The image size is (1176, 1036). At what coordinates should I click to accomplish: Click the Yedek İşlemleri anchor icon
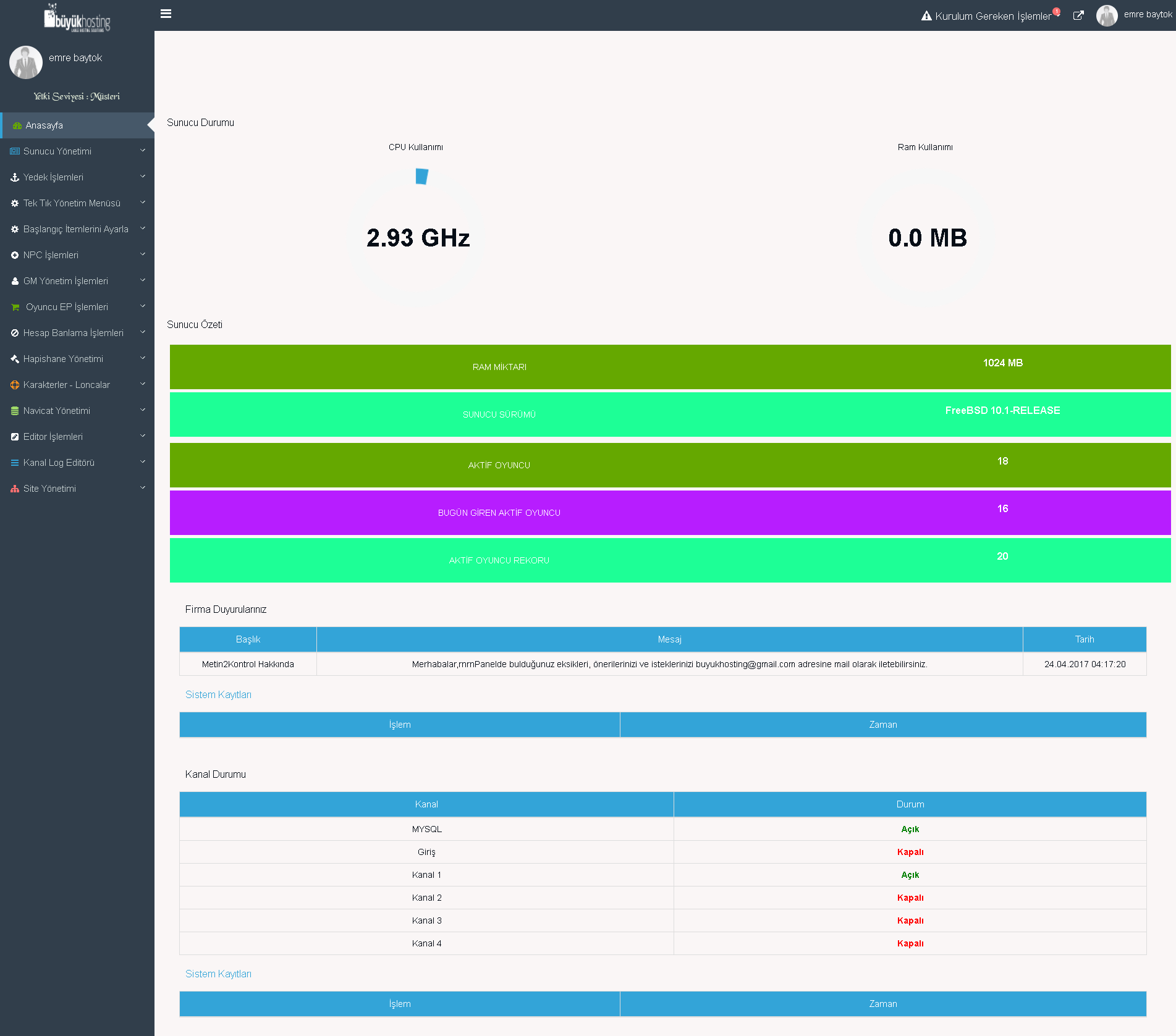point(15,177)
